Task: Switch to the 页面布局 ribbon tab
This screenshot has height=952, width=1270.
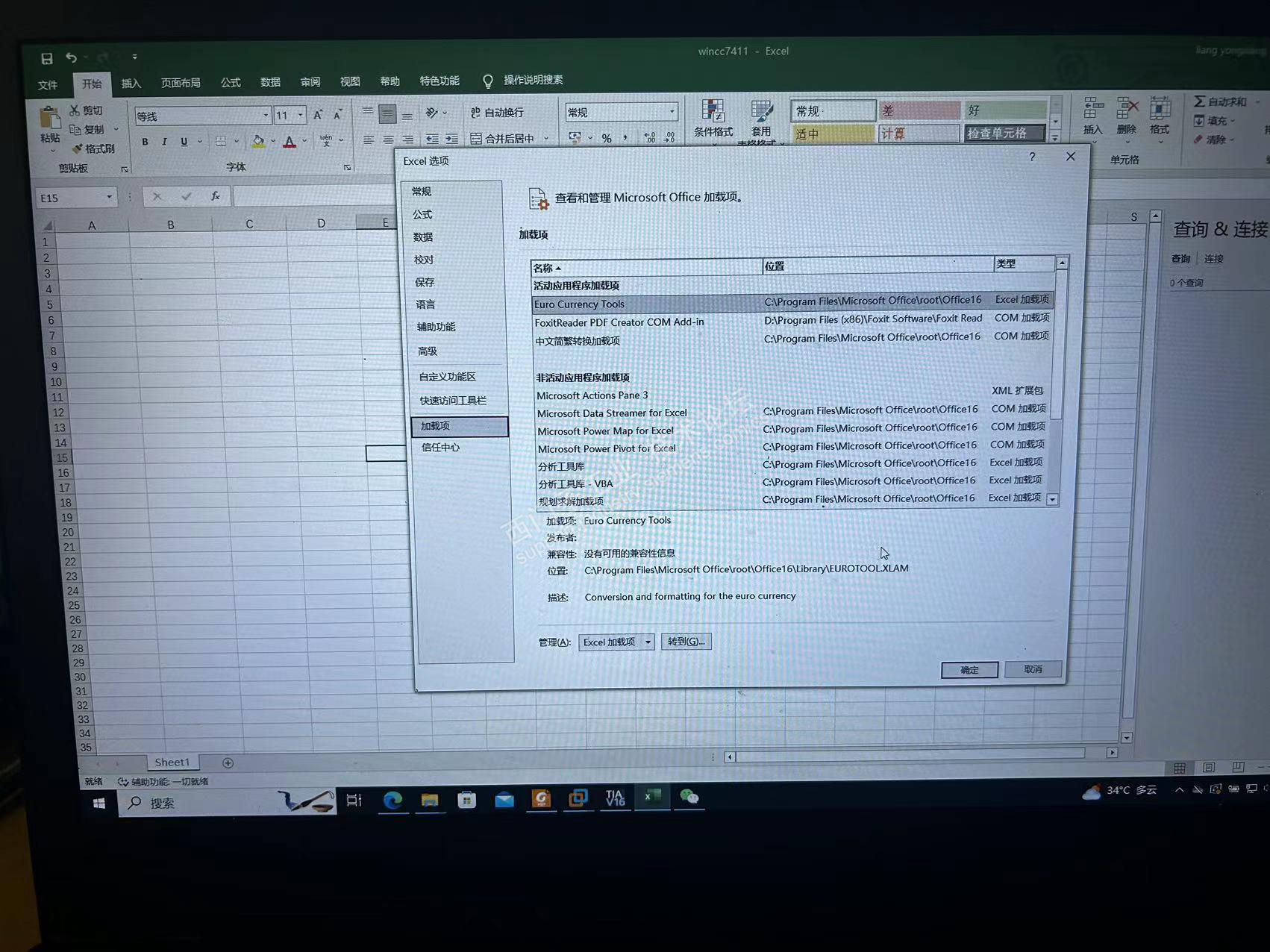Action: [181, 83]
